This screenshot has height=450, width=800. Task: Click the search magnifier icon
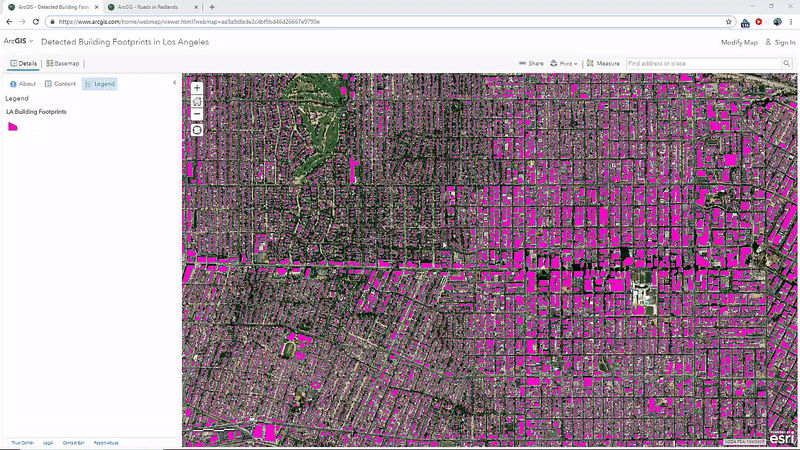(787, 64)
